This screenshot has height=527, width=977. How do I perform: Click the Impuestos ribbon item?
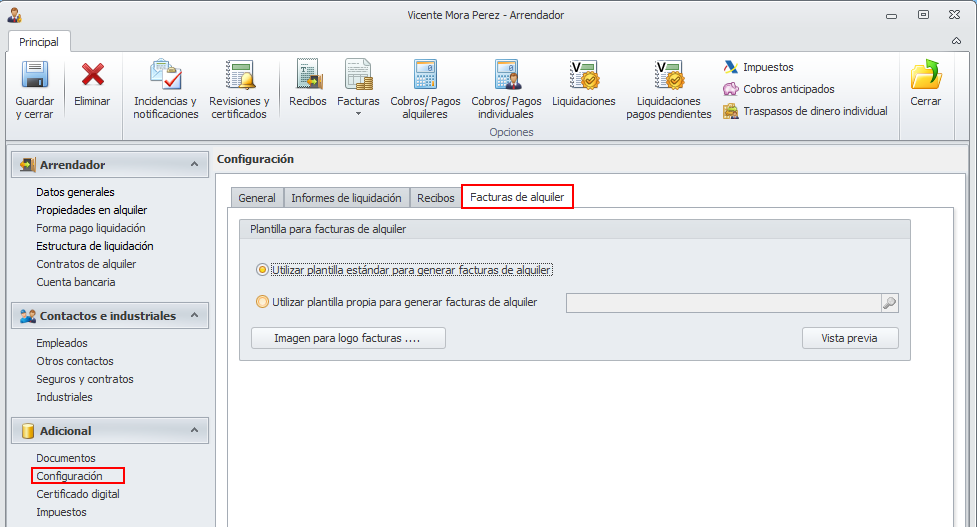pos(758,67)
